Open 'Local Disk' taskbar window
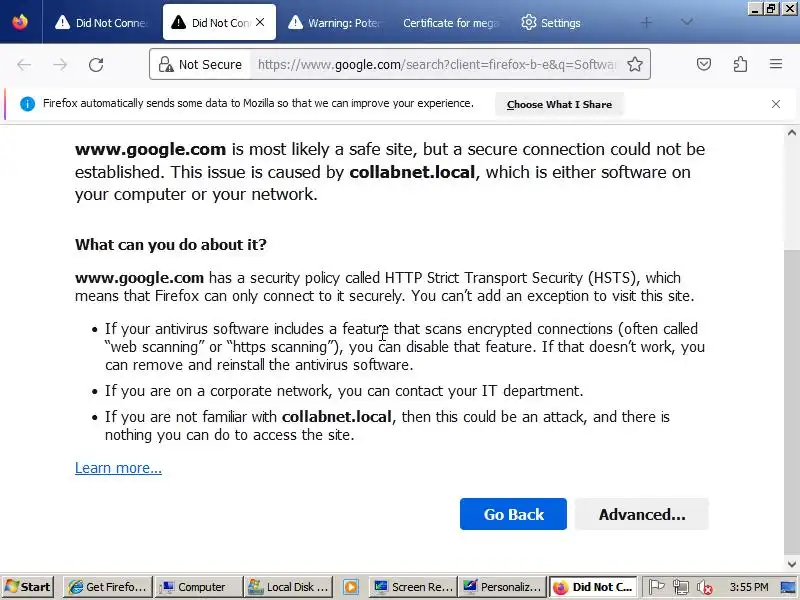This screenshot has width=800, height=600. pos(288,587)
